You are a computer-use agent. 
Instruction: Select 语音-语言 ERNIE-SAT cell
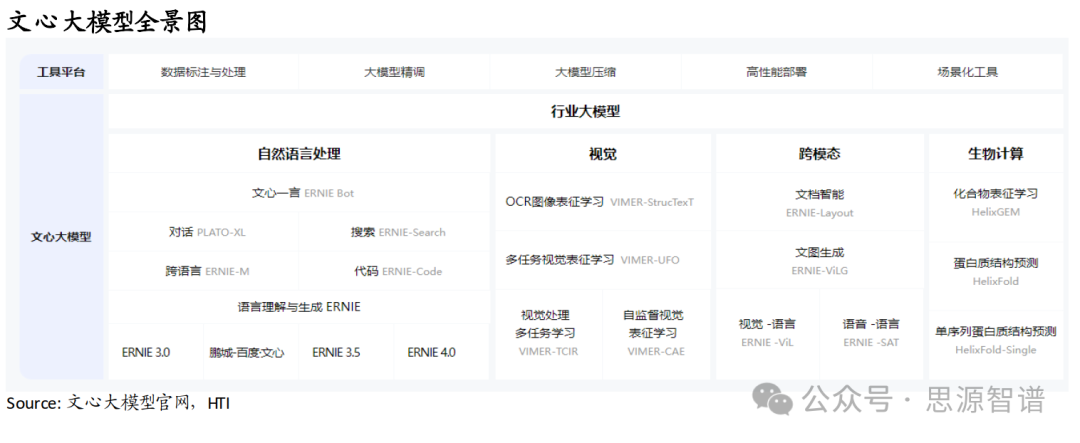coord(871,333)
